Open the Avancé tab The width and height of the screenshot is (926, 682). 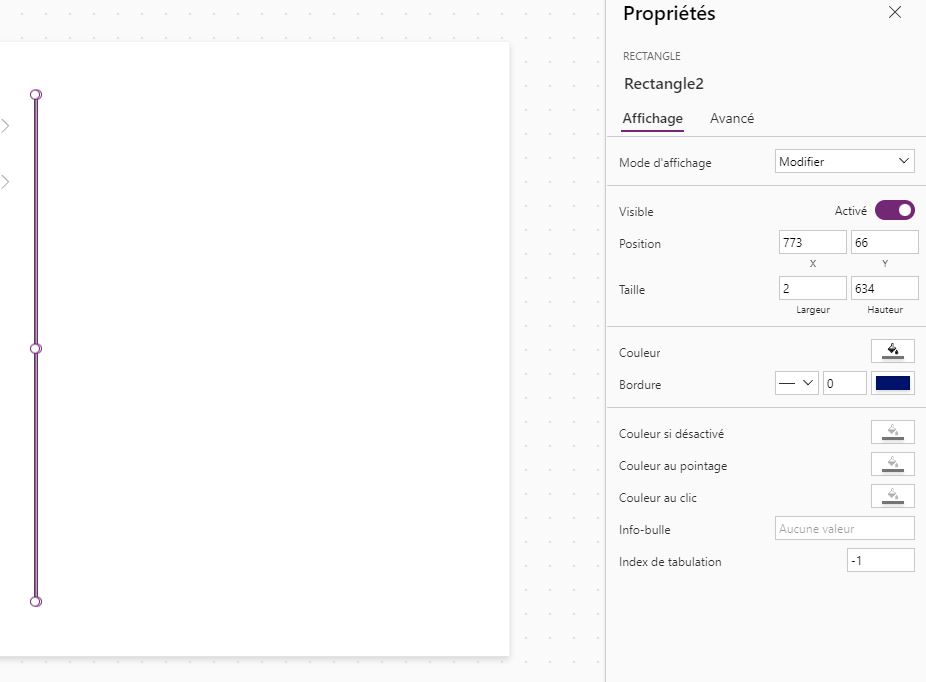(732, 118)
